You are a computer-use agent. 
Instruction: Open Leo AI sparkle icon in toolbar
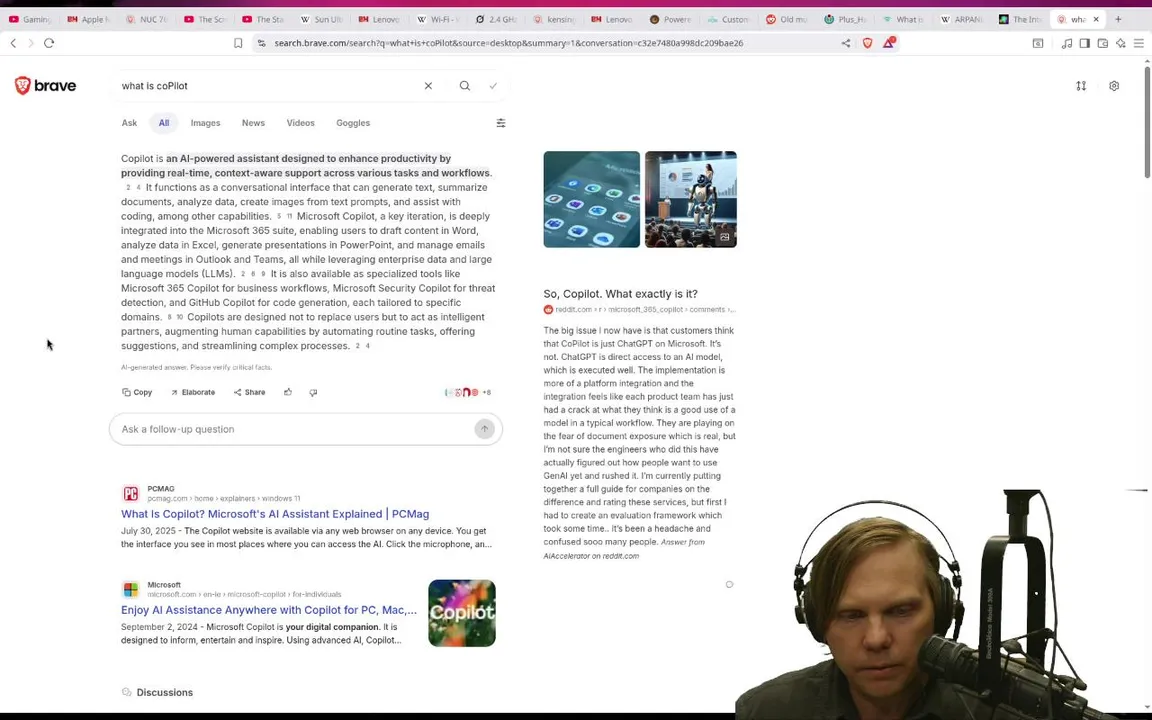(x=1120, y=43)
